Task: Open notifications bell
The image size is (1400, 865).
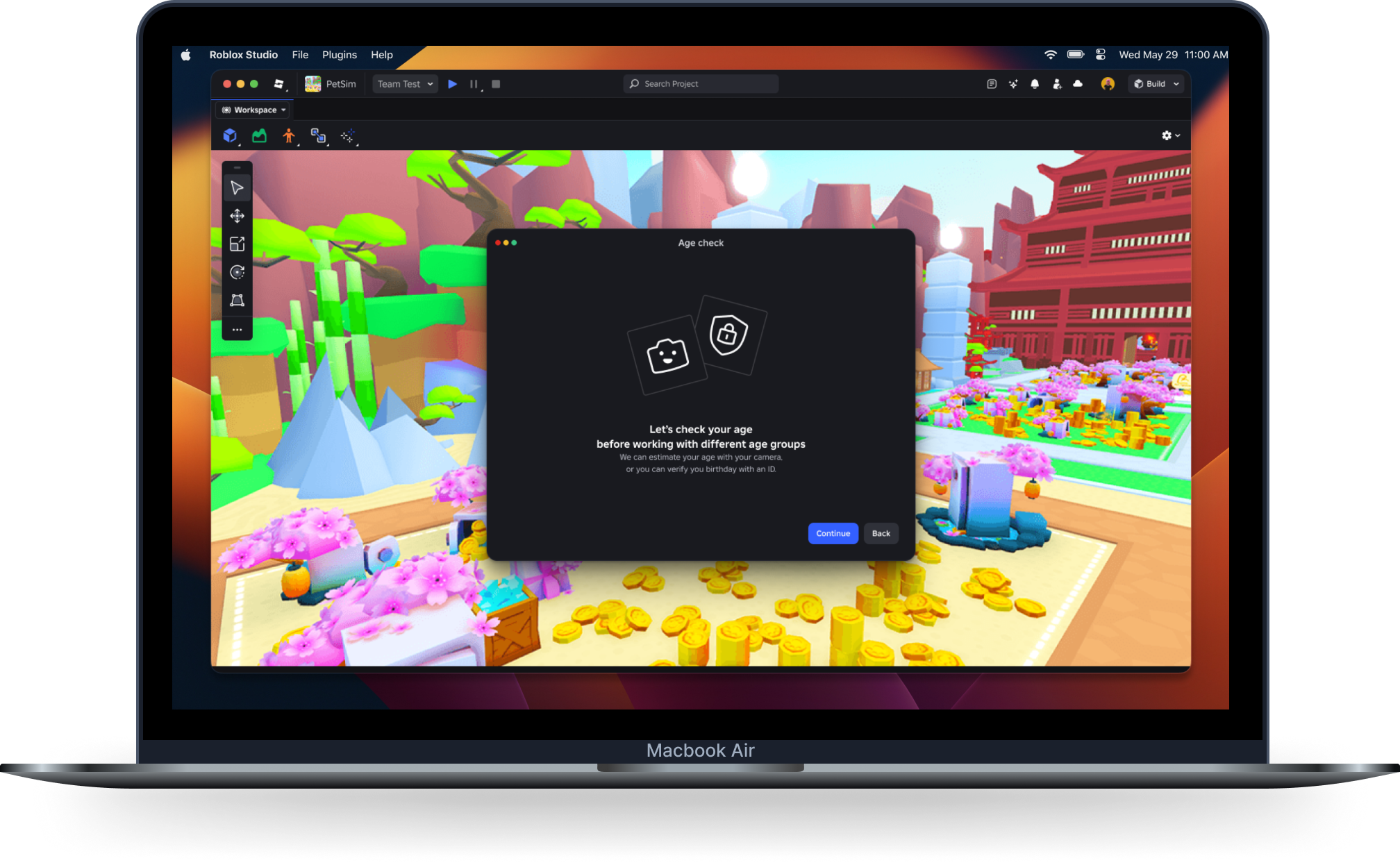Action: coord(1035,84)
